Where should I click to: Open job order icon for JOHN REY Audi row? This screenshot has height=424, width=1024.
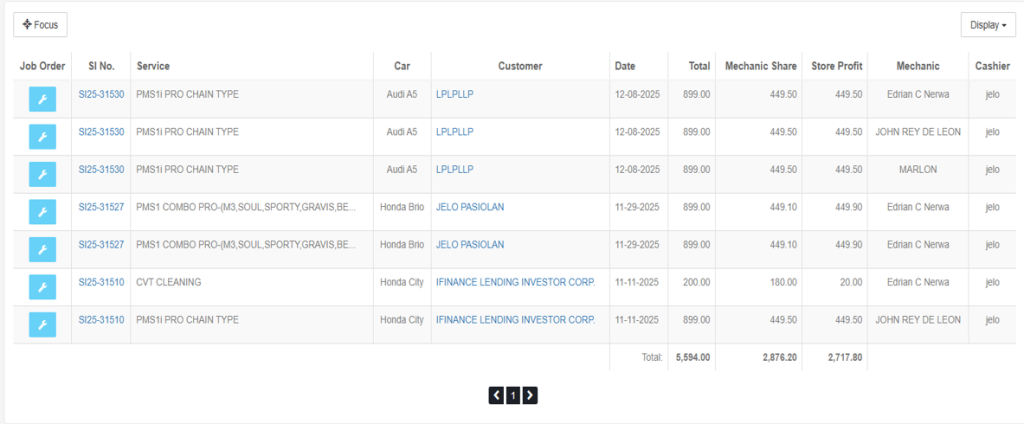tap(42, 137)
